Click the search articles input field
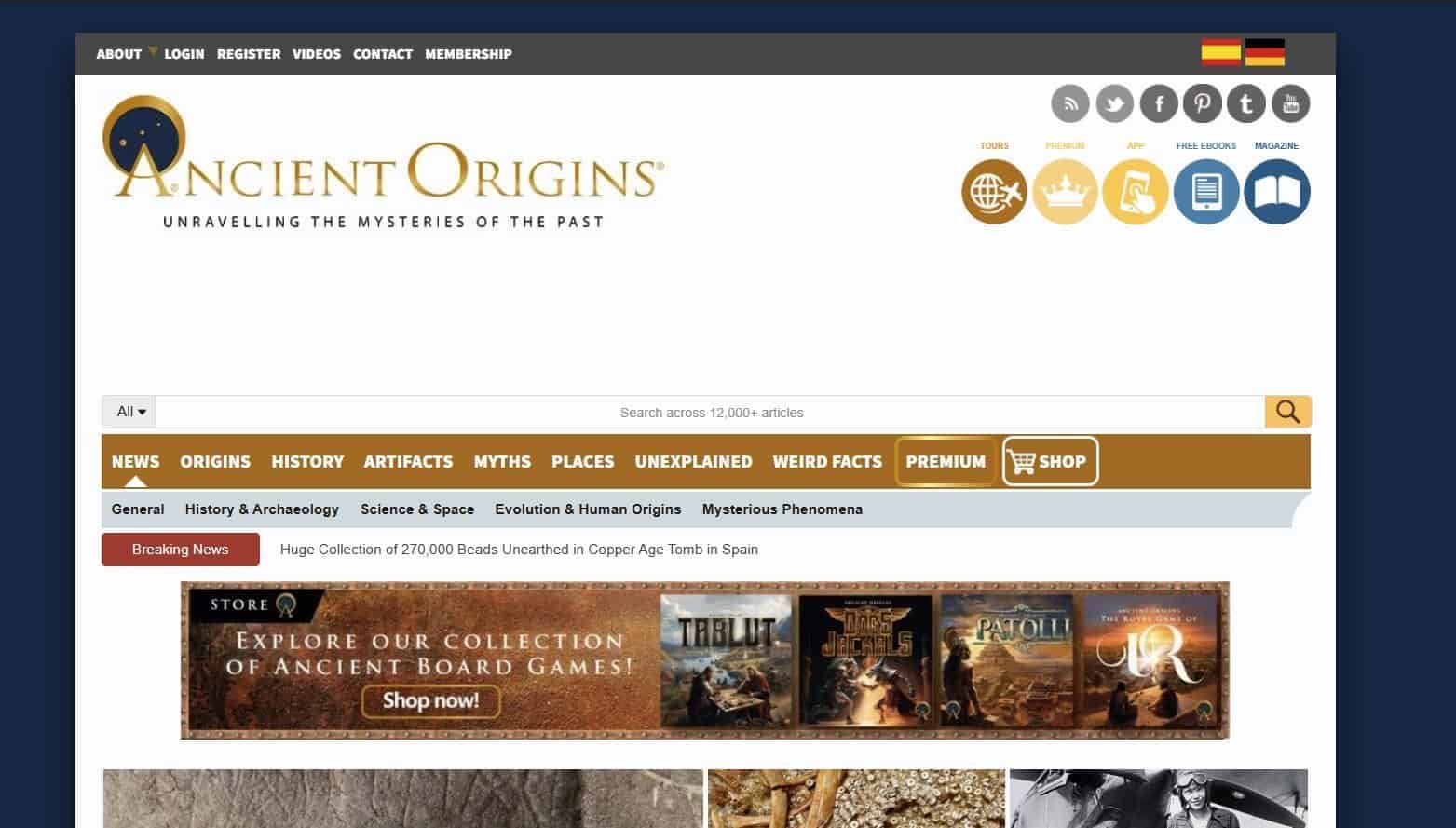Screen dimensions: 1456x828 click(x=710, y=412)
